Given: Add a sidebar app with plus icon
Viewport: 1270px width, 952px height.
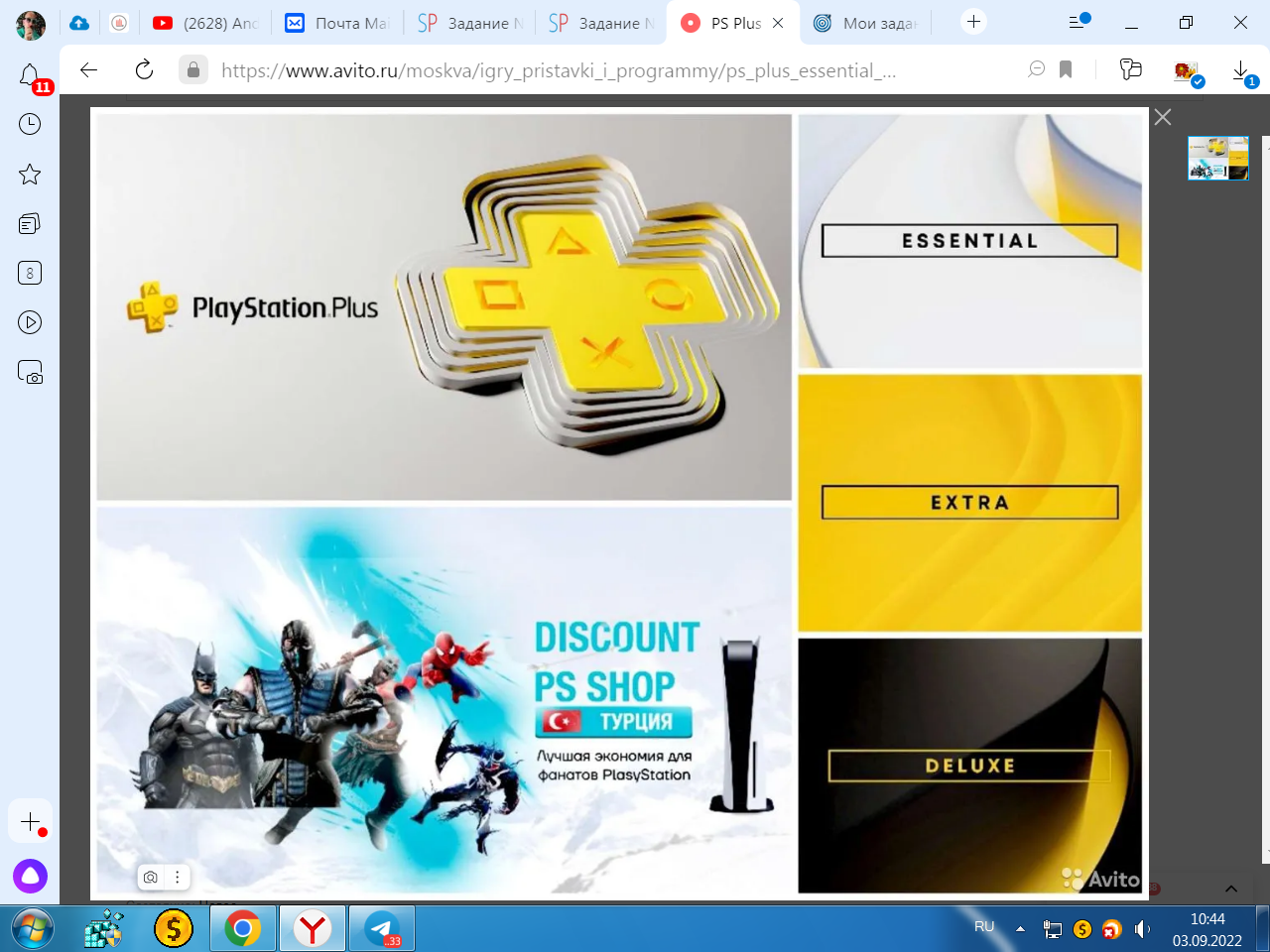Looking at the screenshot, I should click(x=30, y=822).
